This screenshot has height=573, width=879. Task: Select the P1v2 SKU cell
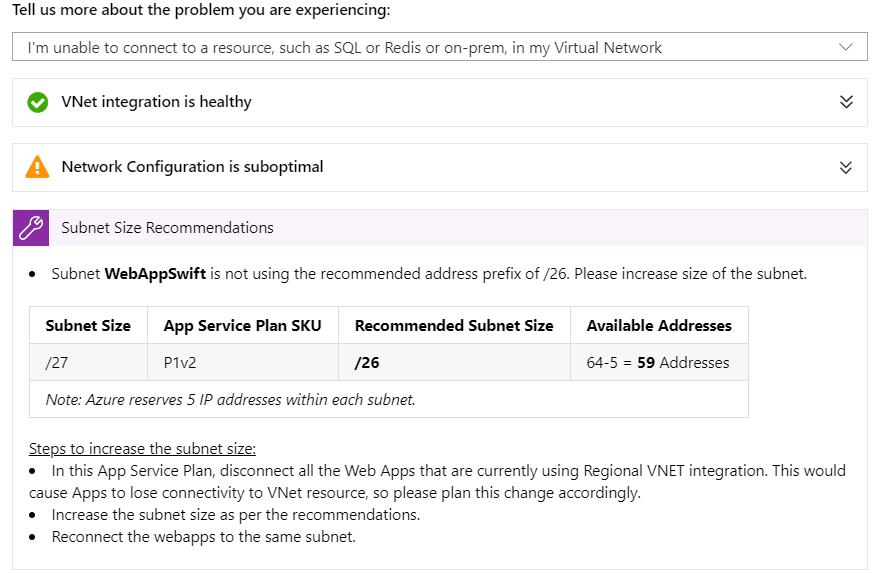click(182, 363)
